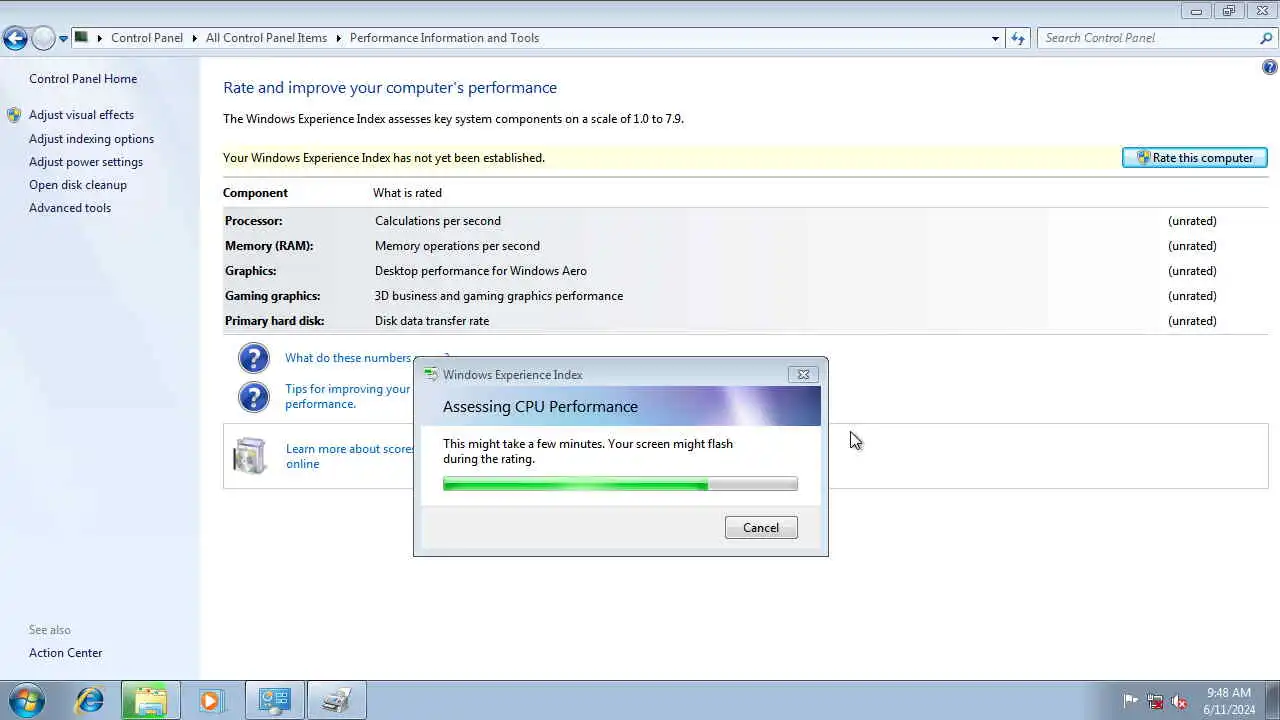Click the Show desktop button
Image resolution: width=1280 pixels, height=720 pixels.
(1272, 700)
